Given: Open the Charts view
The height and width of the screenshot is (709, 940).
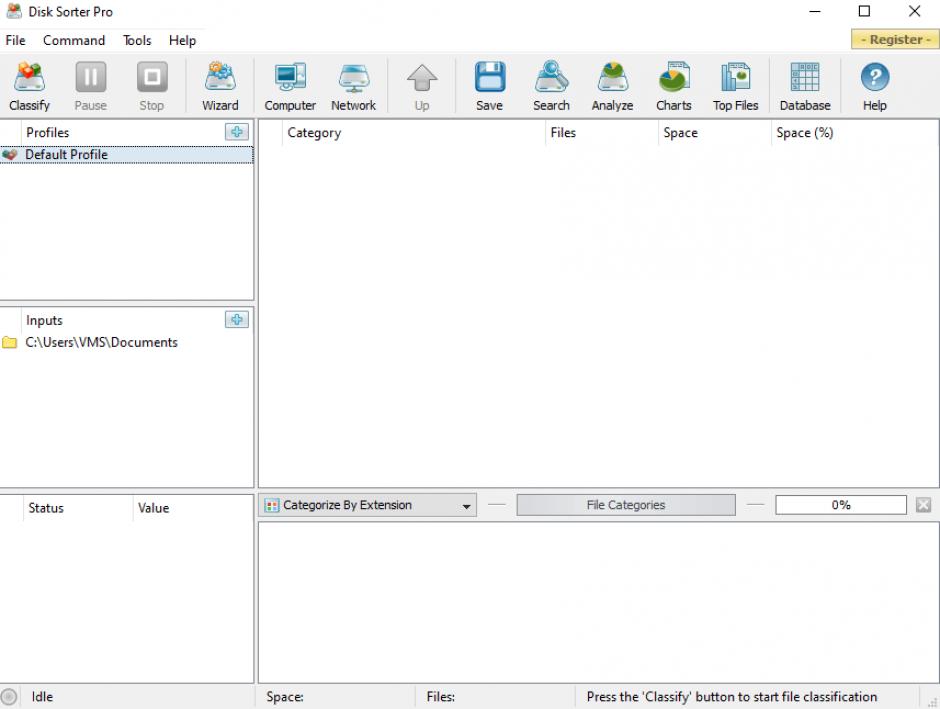Looking at the screenshot, I should (x=674, y=86).
